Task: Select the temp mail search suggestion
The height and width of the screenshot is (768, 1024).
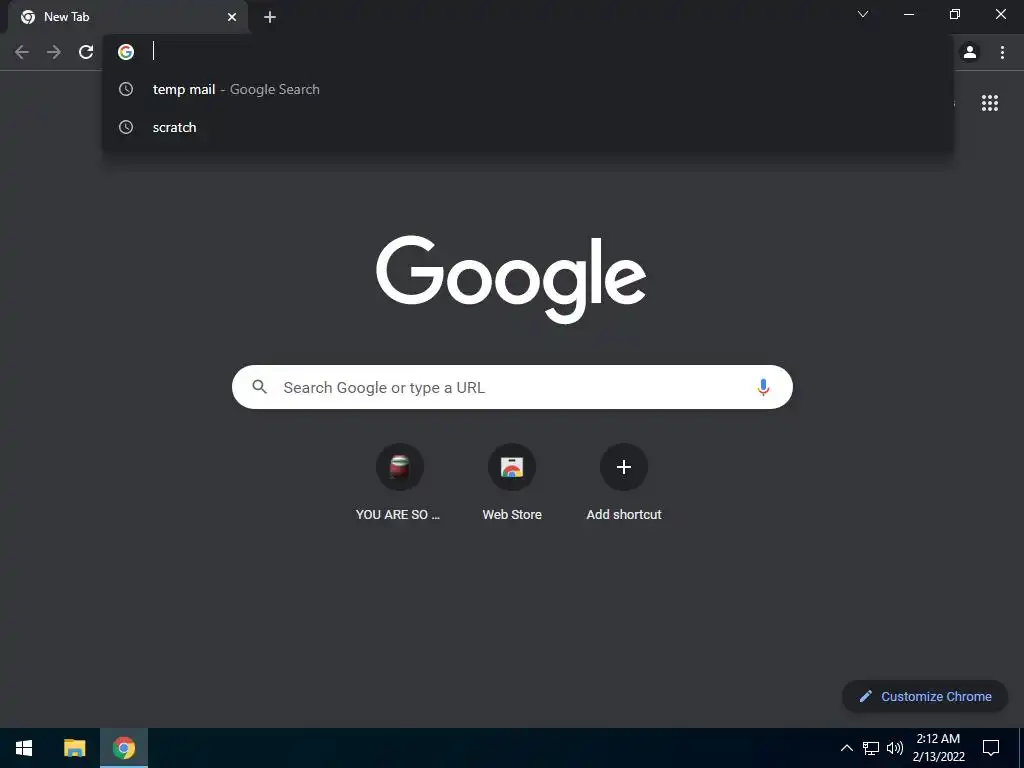Action: pyautogui.click(x=528, y=89)
